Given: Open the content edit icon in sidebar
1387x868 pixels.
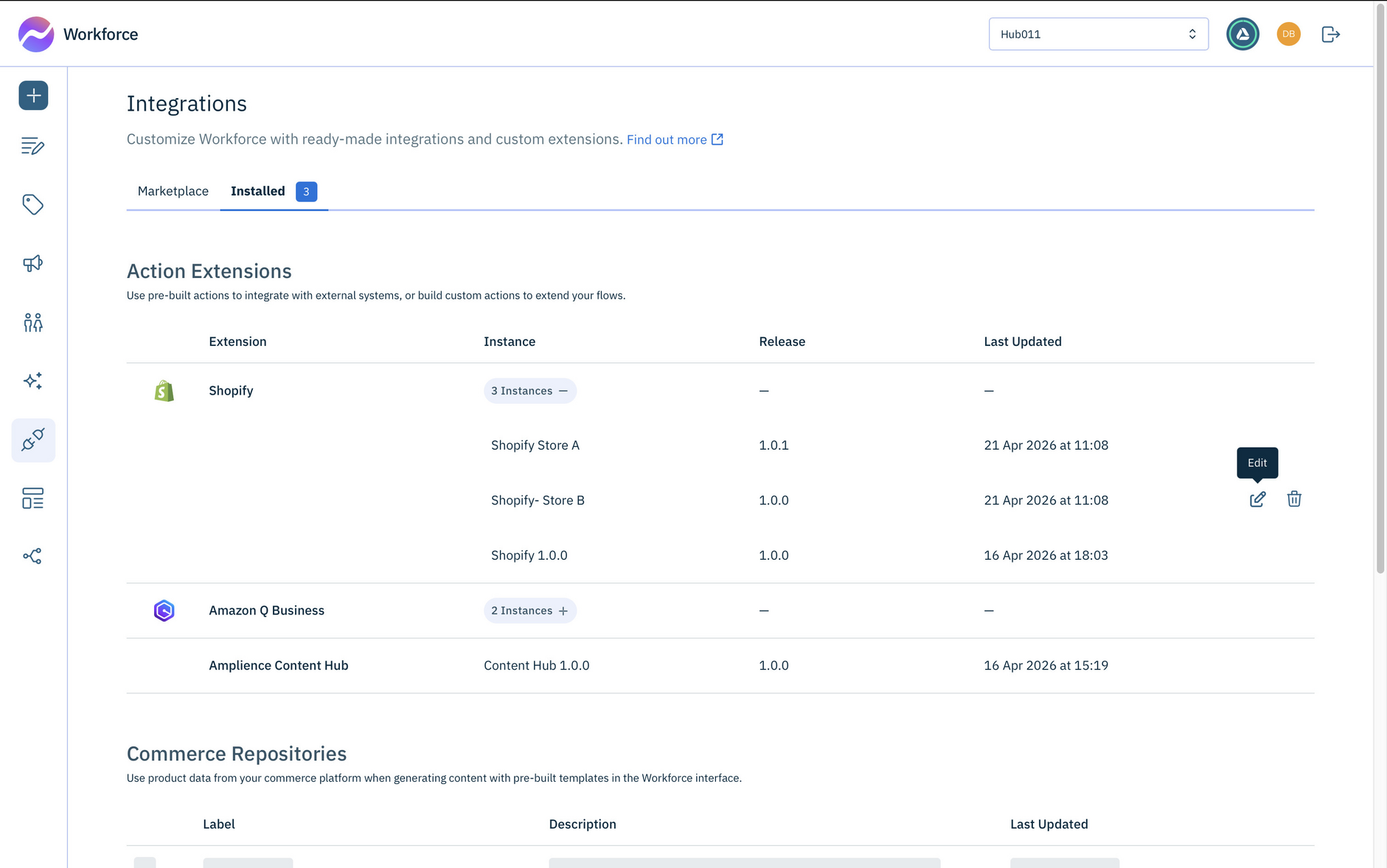Looking at the screenshot, I should pos(33,146).
